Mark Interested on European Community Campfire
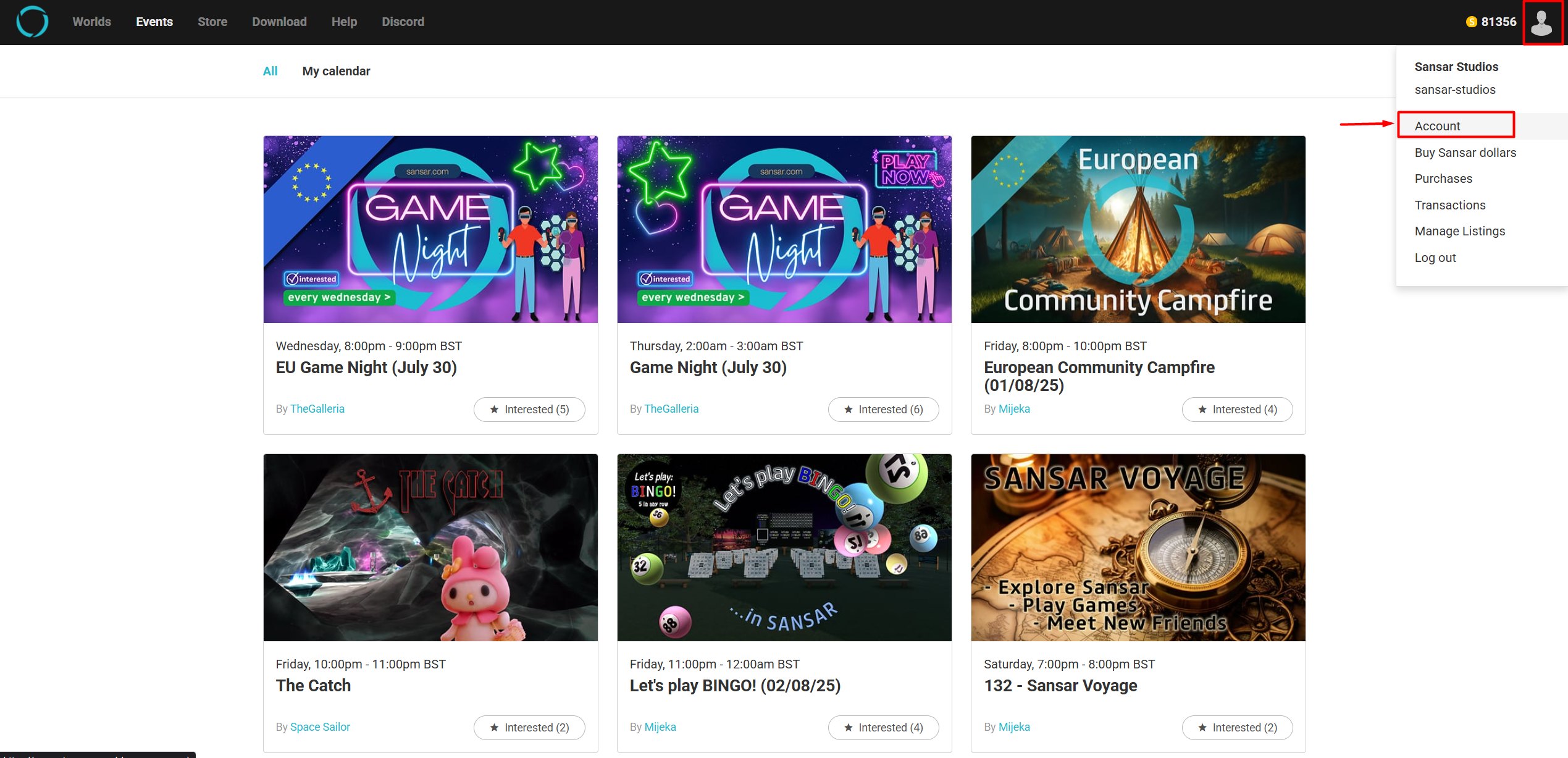 tap(1237, 410)
